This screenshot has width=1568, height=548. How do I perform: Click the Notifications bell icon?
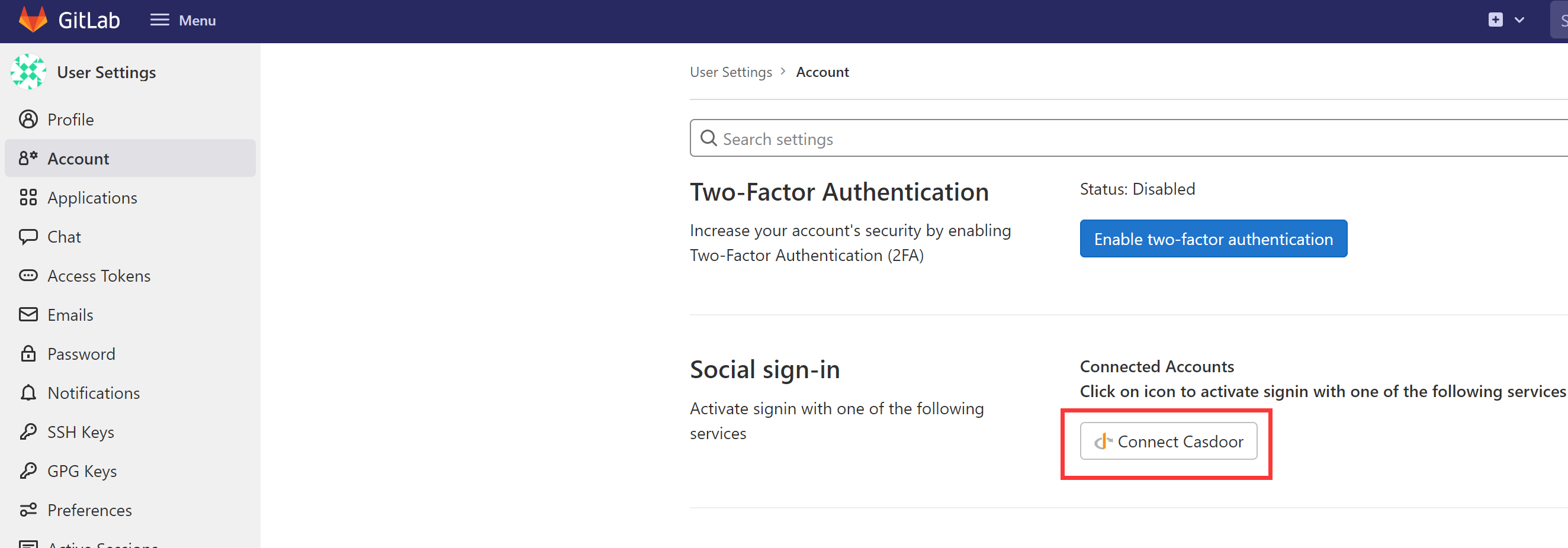coord(28,392)
